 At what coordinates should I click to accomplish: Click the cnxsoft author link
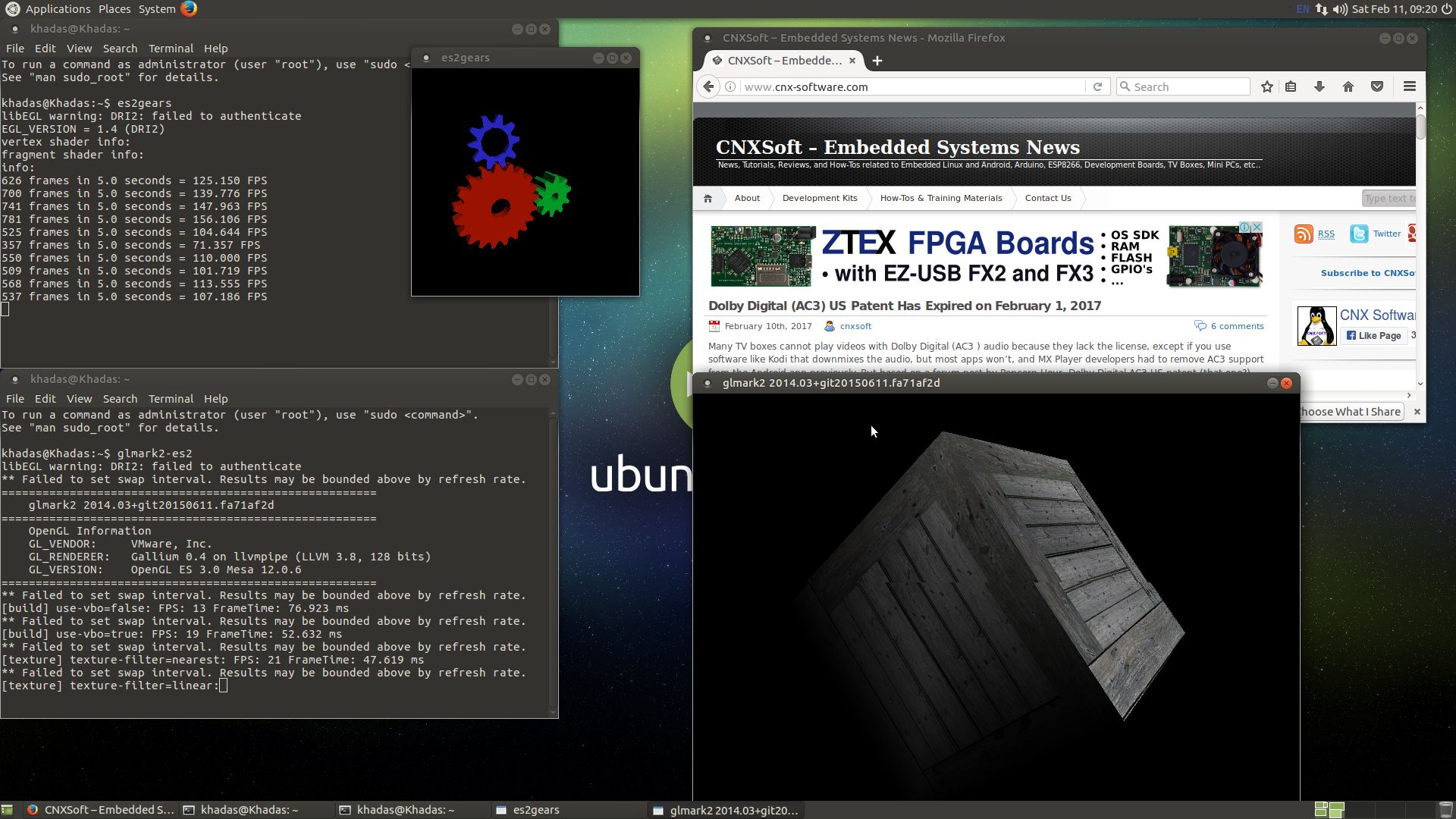coord(855,326)
